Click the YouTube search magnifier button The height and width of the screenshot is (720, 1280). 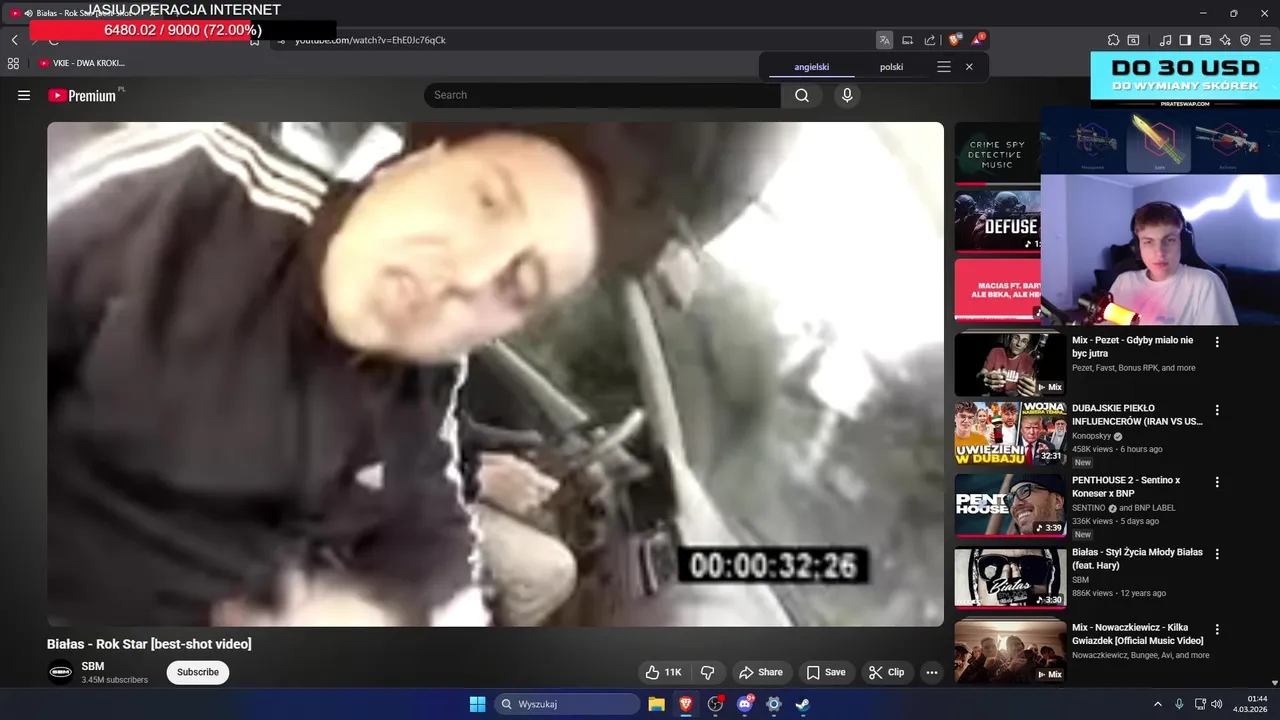tap(802, 95)
